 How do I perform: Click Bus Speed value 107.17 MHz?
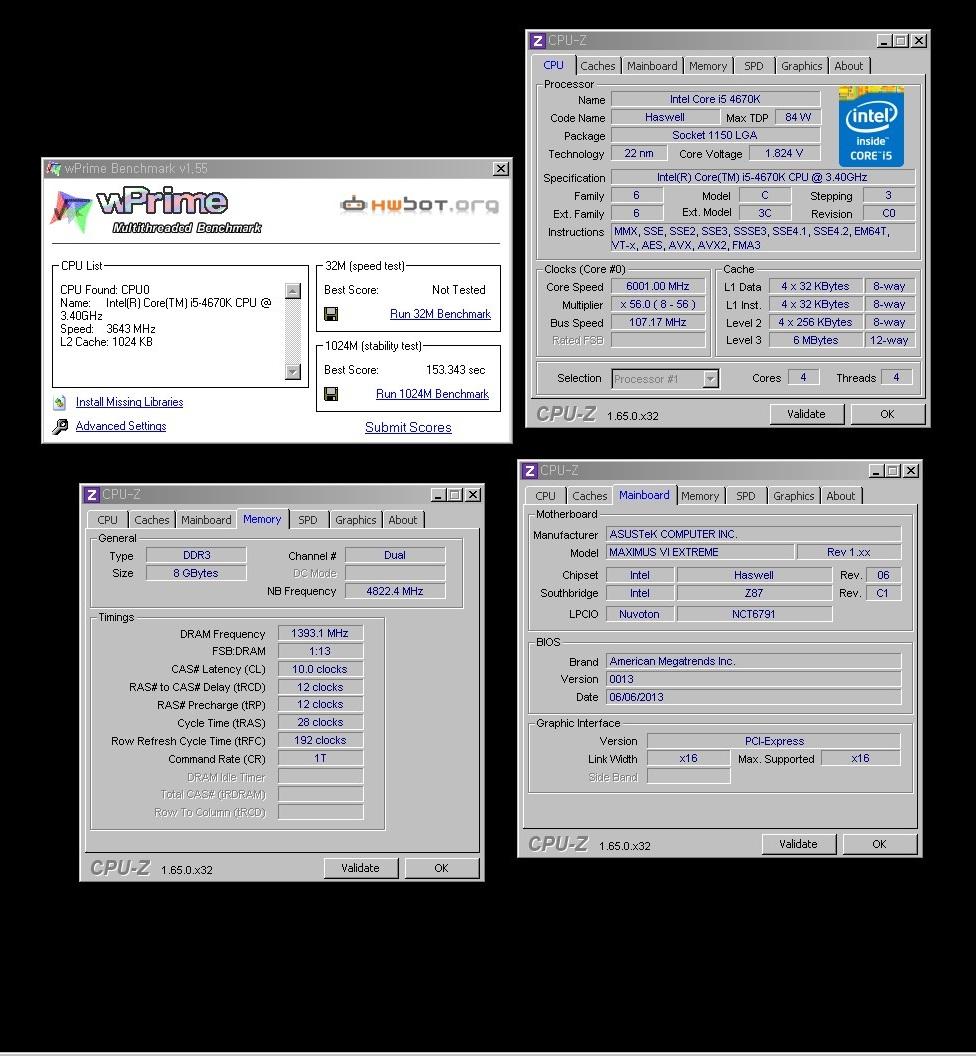click(657, 323)
